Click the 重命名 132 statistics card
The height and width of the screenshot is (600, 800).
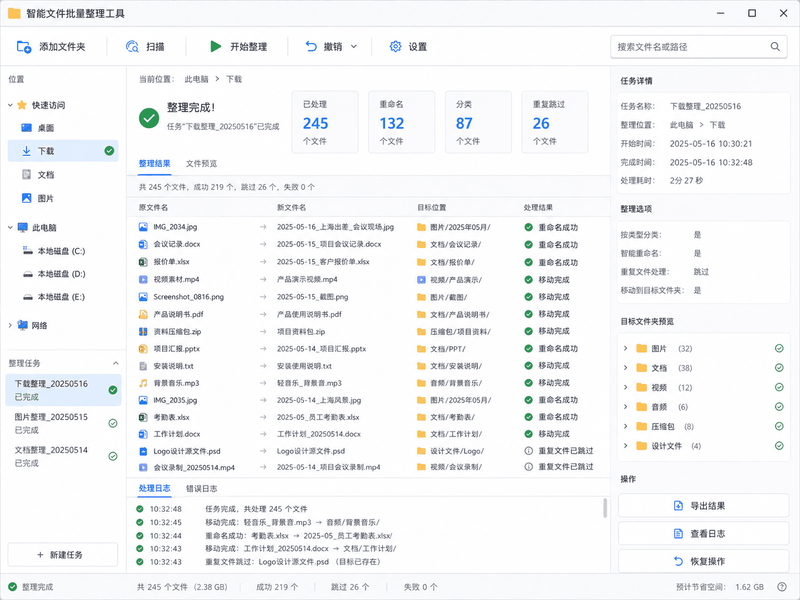[402, 122]
